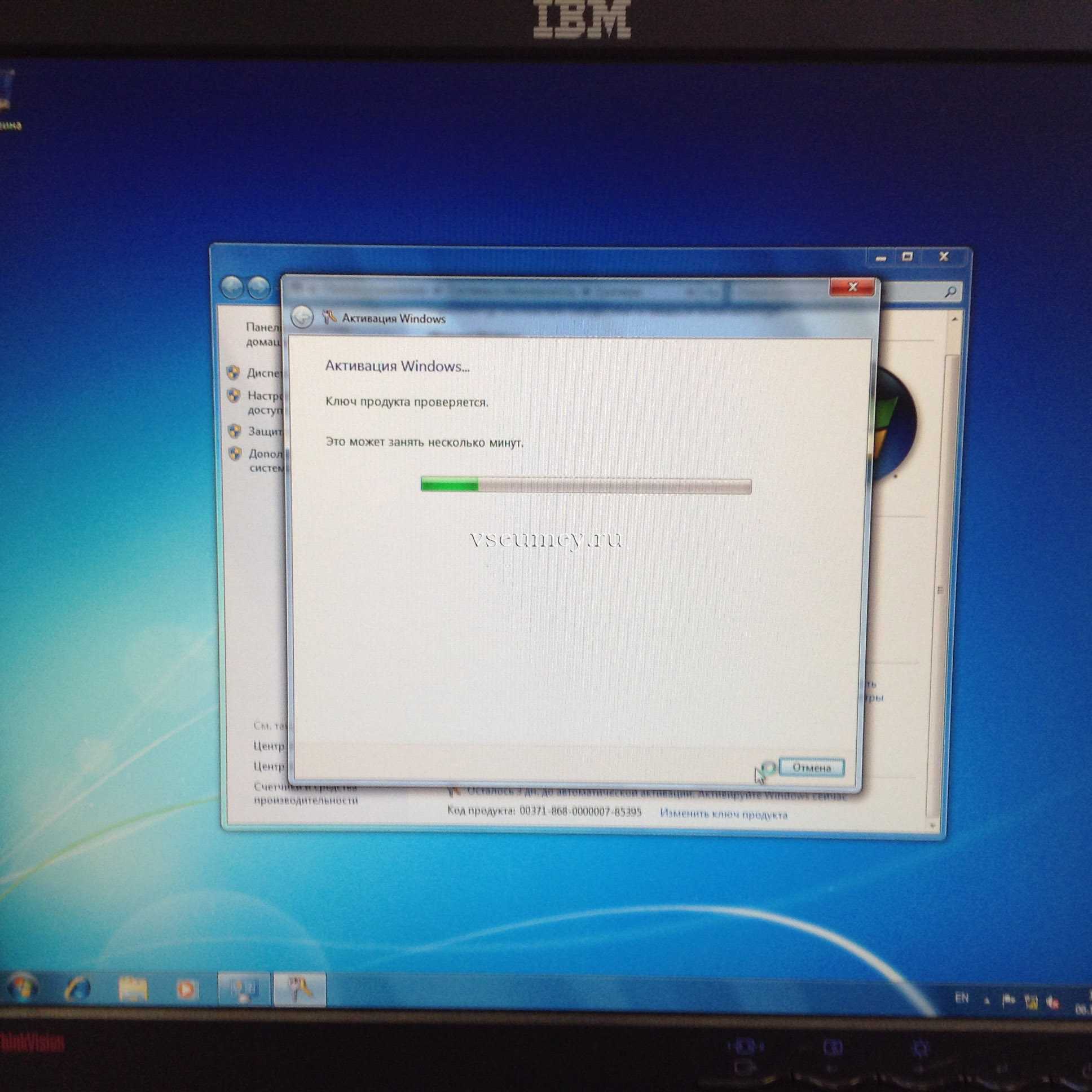Go back in Control Panel window
1092x1092 pixels.
point(231,288)
